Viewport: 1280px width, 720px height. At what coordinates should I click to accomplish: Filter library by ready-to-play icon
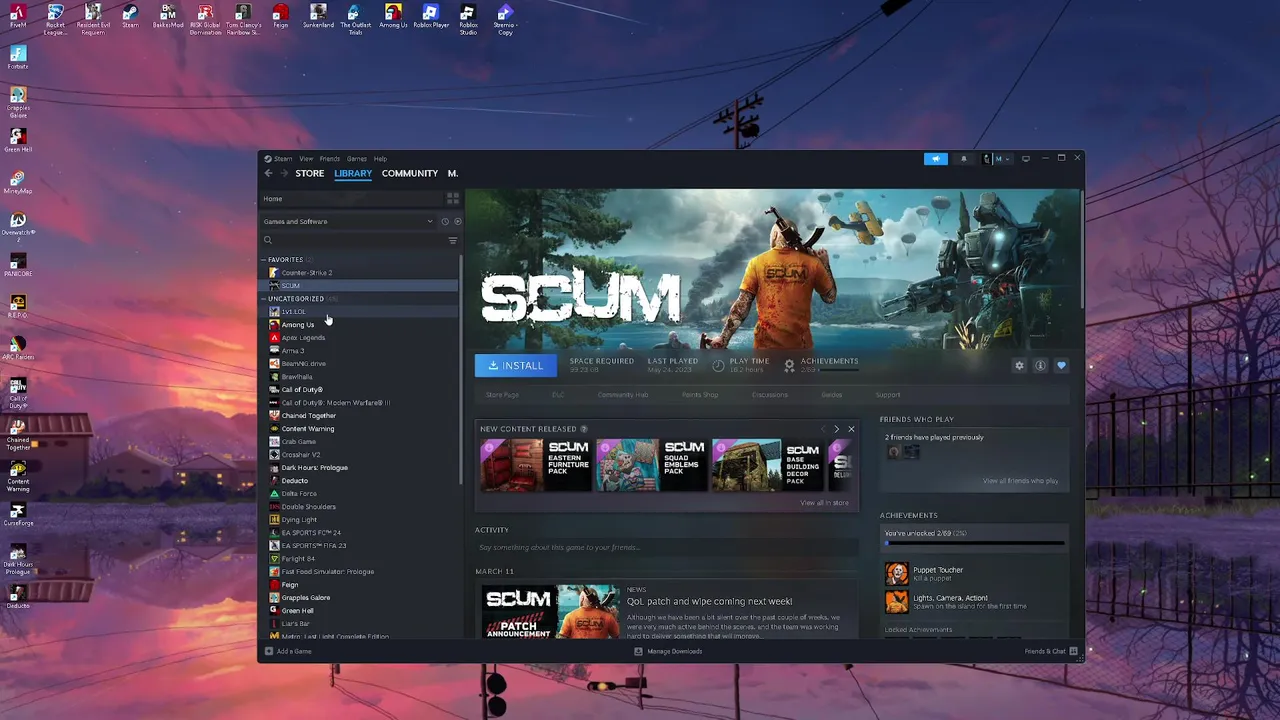click(x=457, y=222)
